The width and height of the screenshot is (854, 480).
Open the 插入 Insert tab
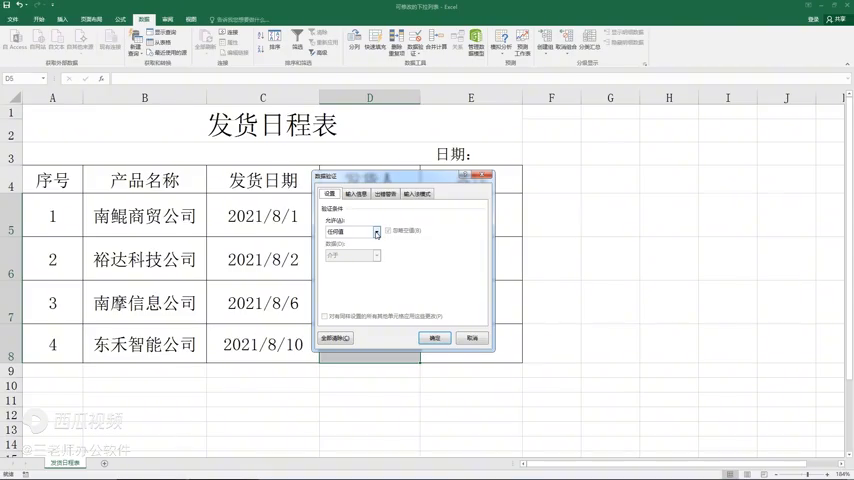(63, 20)
